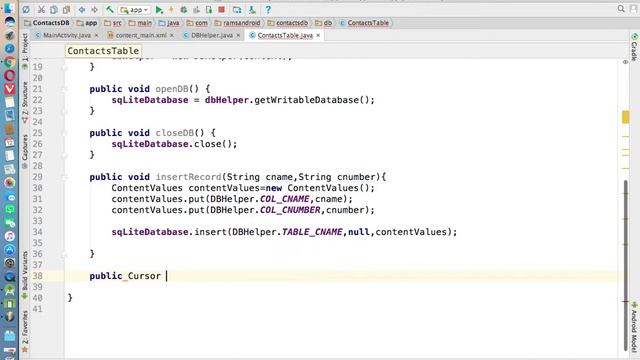Open the Gradle tool window tab
The height and width of the screenshot is (360, 640).
click(x=634, y=47)
